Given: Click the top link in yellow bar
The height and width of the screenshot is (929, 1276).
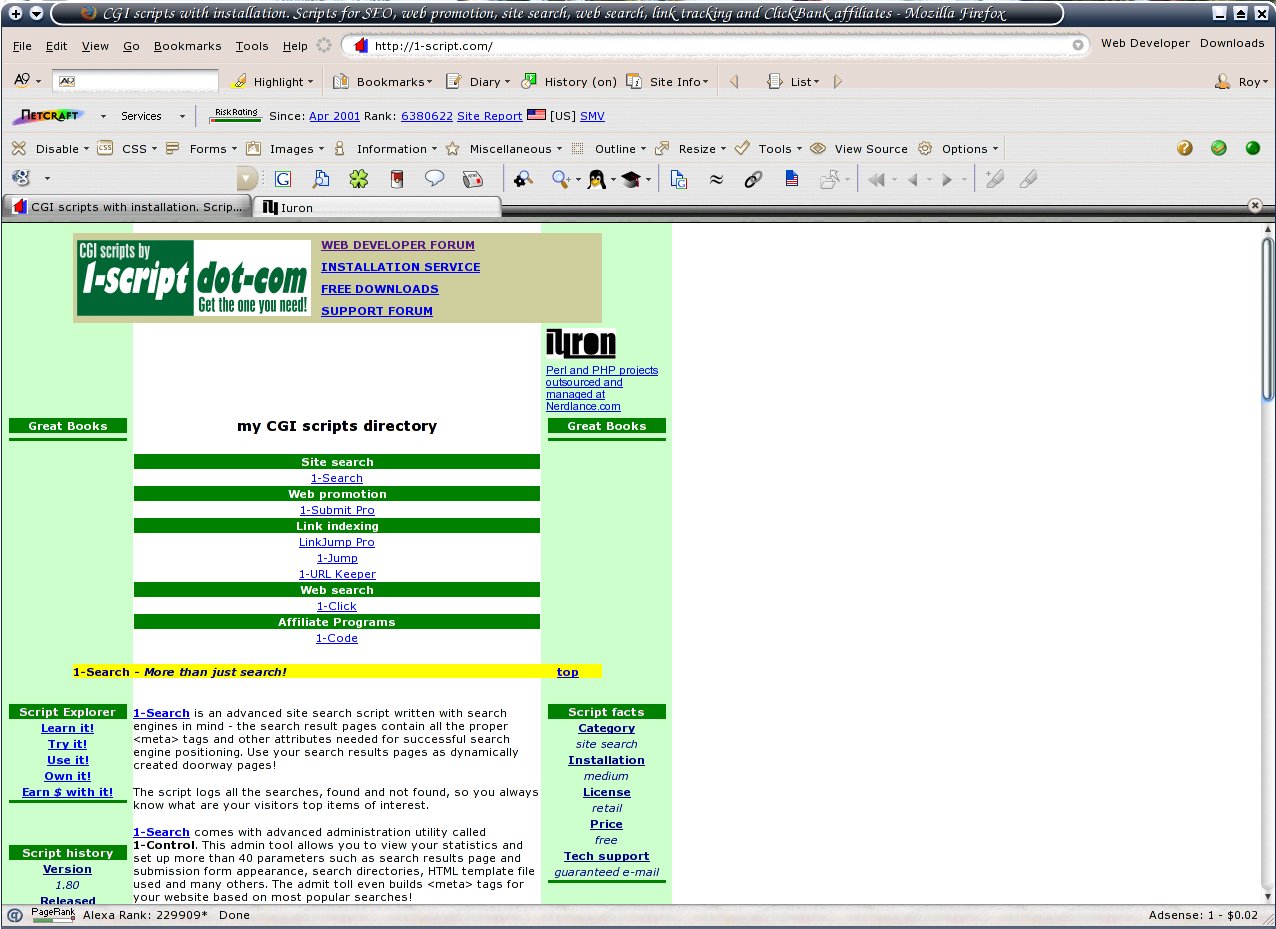Looking at the screenshot, I should [x=567, y=672].
